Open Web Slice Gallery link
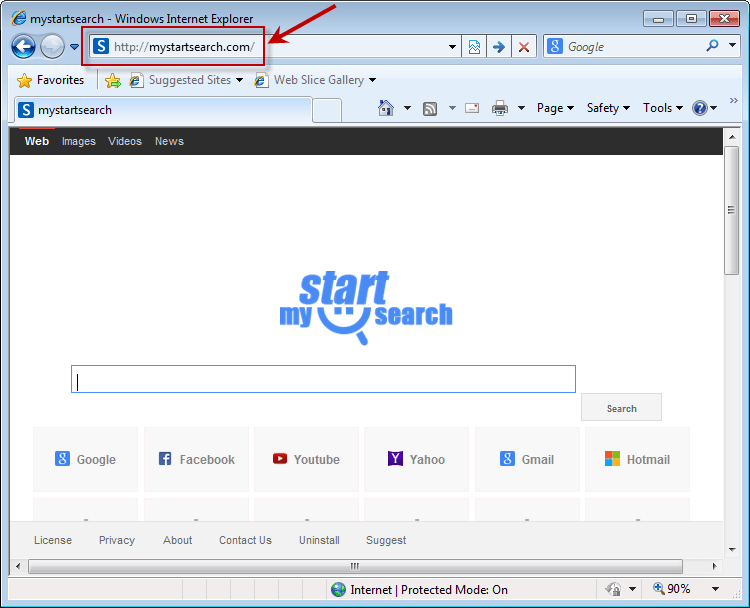This screenshot has height=608, width=750. [x=315, y=80]
